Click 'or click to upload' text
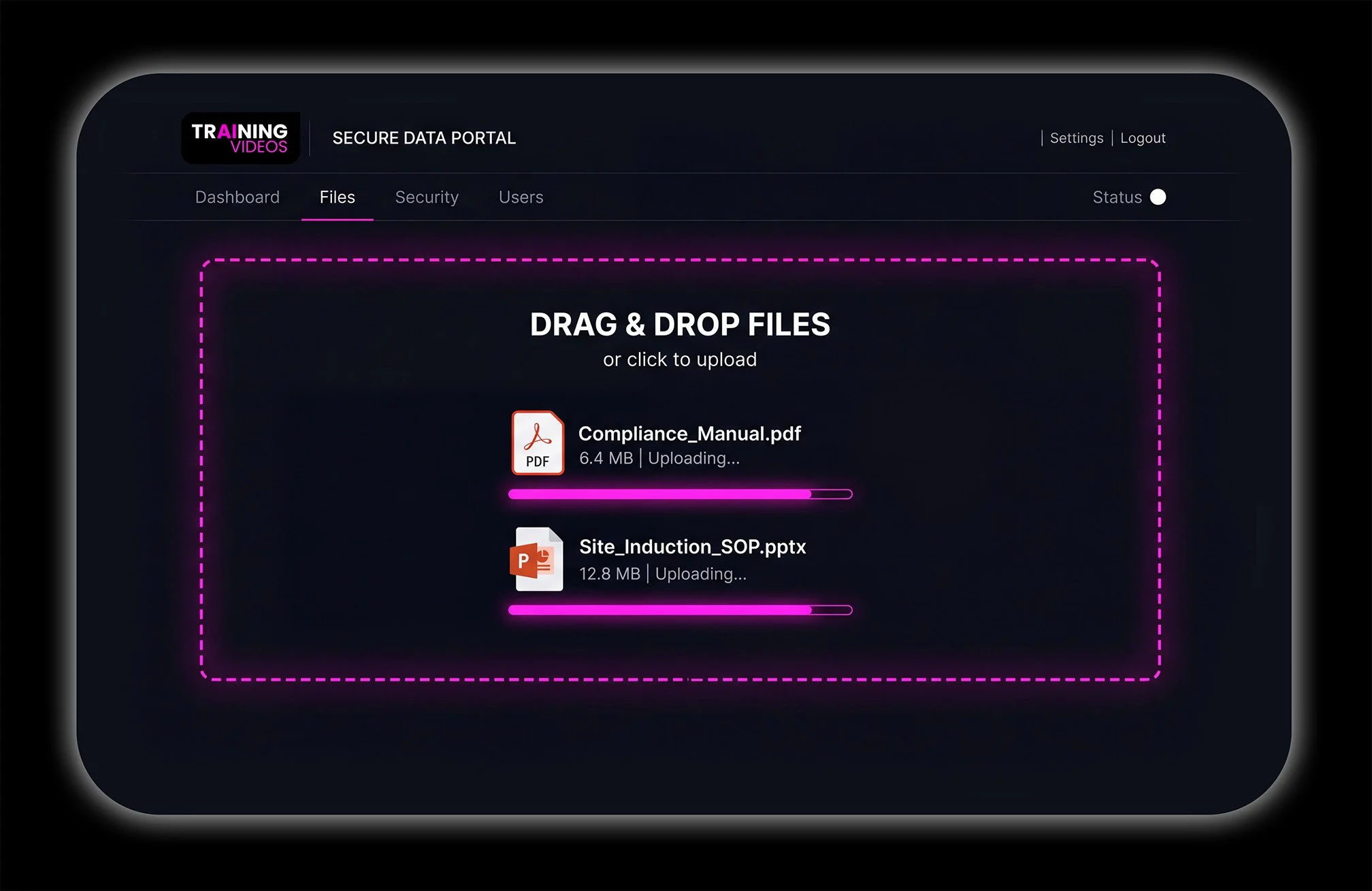The width and height of the screenshot is (1372, 891). point(680,359)
